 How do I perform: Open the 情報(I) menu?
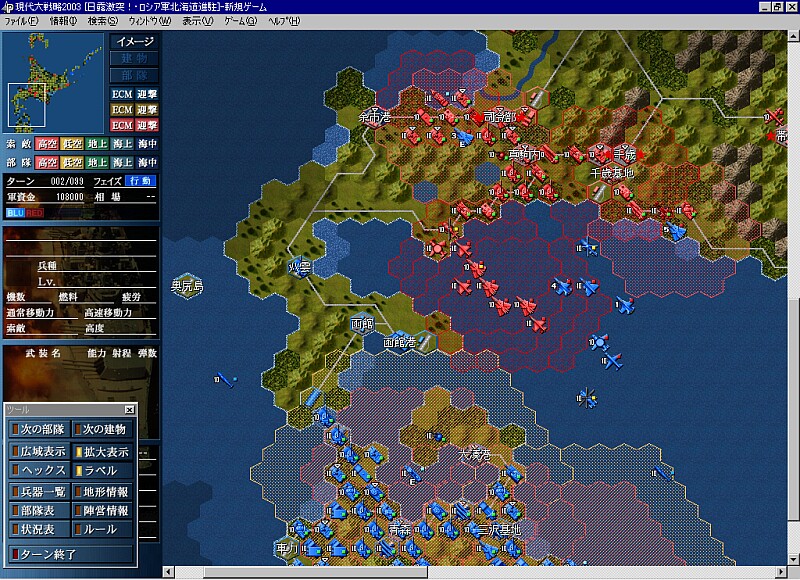pos(63,21)
